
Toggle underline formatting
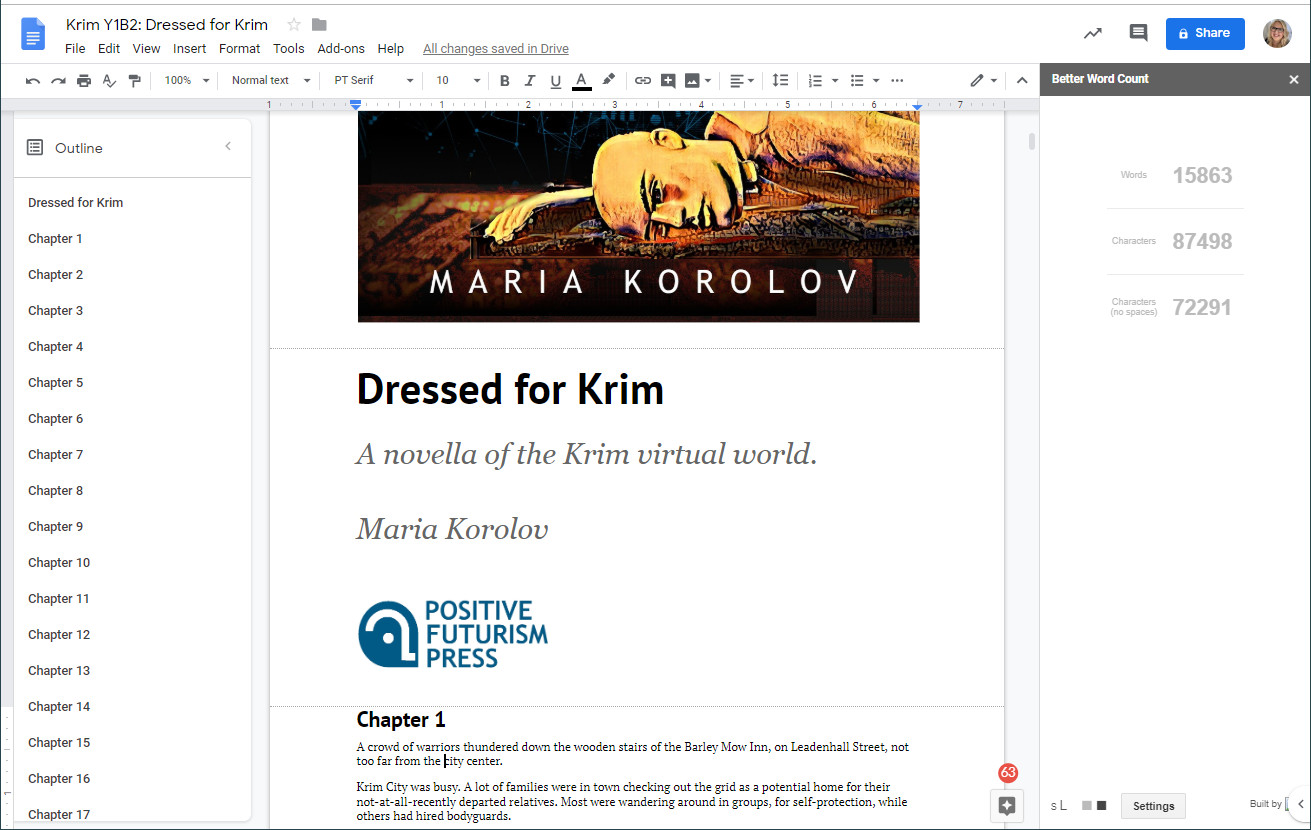(x=555, y=80)
